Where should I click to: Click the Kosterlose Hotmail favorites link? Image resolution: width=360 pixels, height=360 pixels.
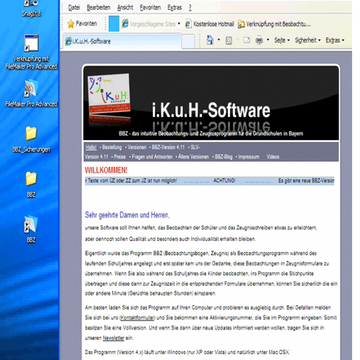[210, 24]
